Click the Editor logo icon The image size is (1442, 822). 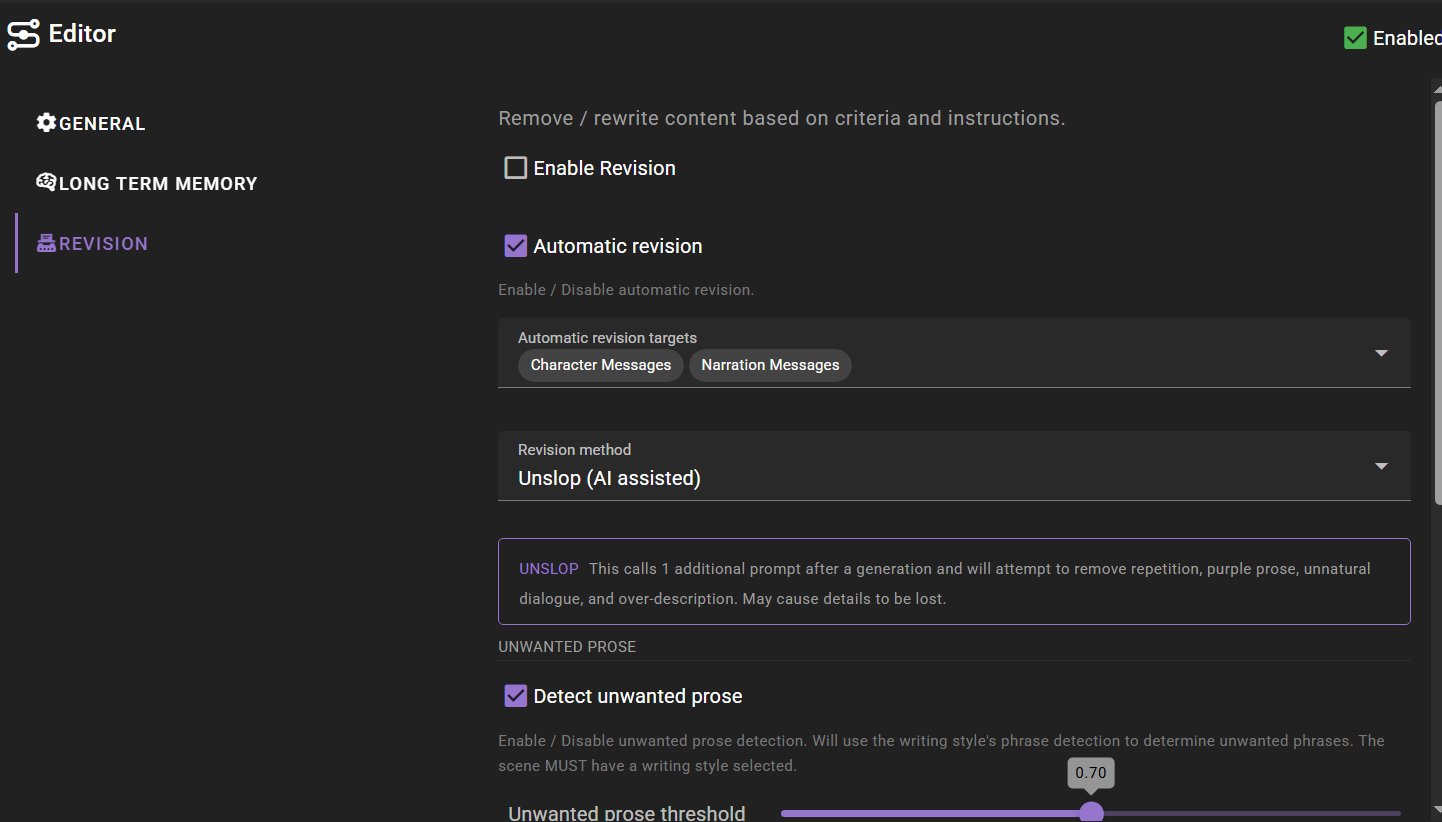point(23,34)
